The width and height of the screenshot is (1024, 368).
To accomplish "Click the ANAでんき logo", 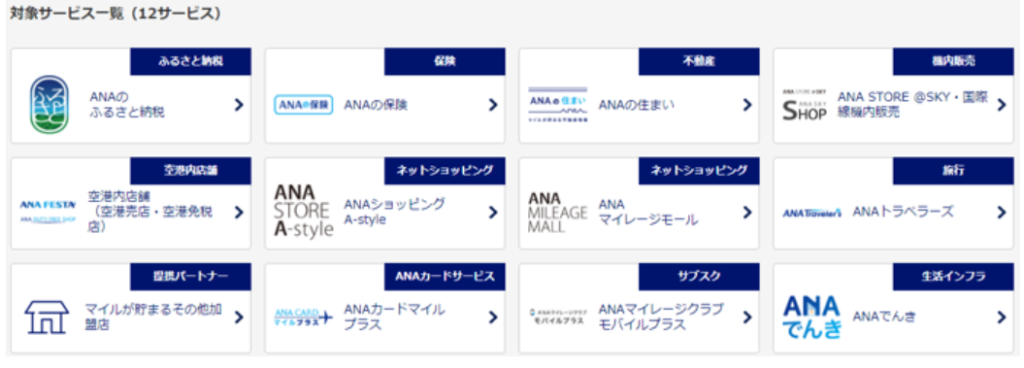I will [x=812, y=317].
